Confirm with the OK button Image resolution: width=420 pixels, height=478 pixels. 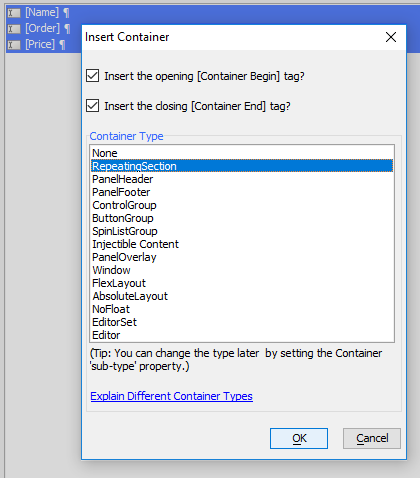[299, 438]
